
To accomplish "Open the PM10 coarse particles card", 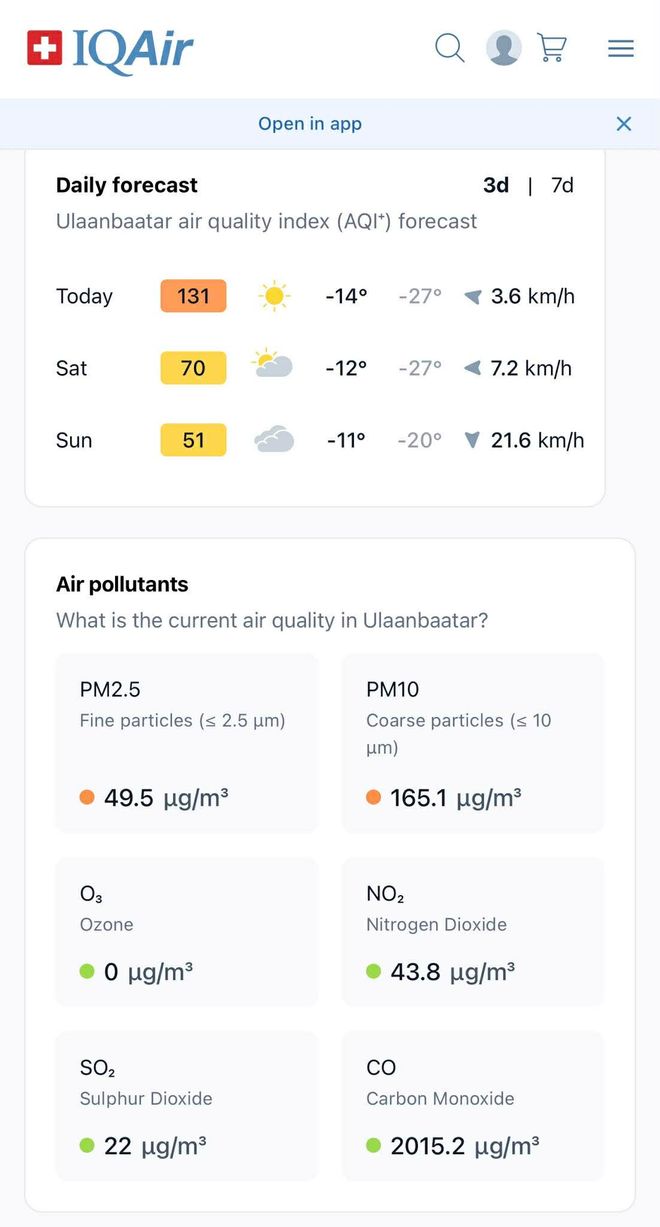I will (473, 743).
